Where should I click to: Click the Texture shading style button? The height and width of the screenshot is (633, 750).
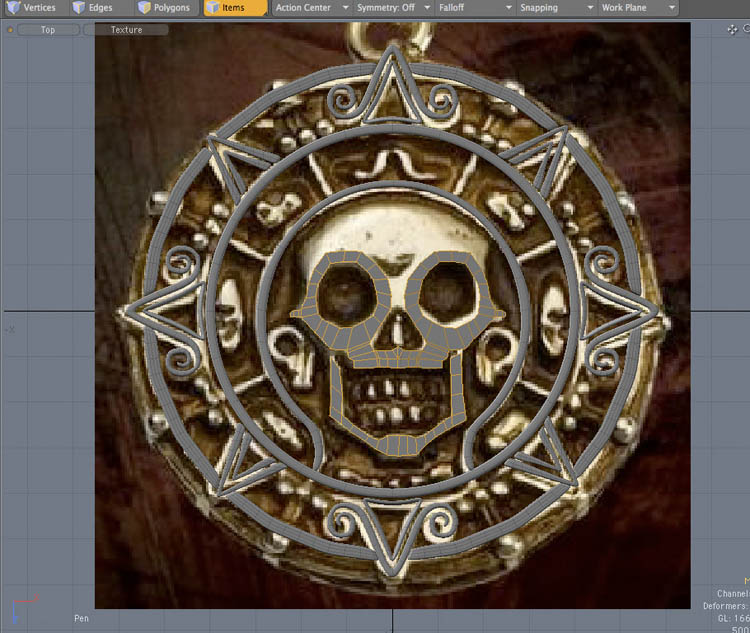(x=126, y=30)
